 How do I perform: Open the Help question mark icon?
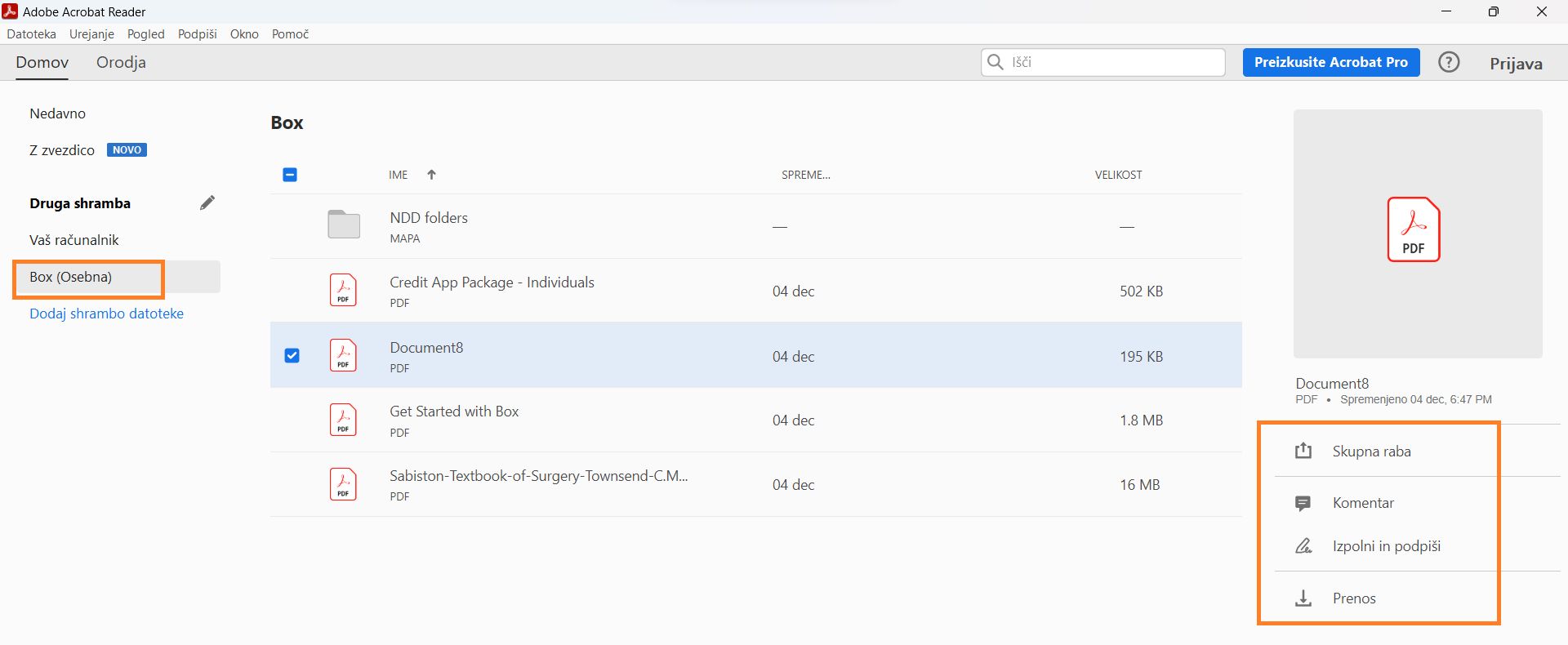pos(1449,62)
